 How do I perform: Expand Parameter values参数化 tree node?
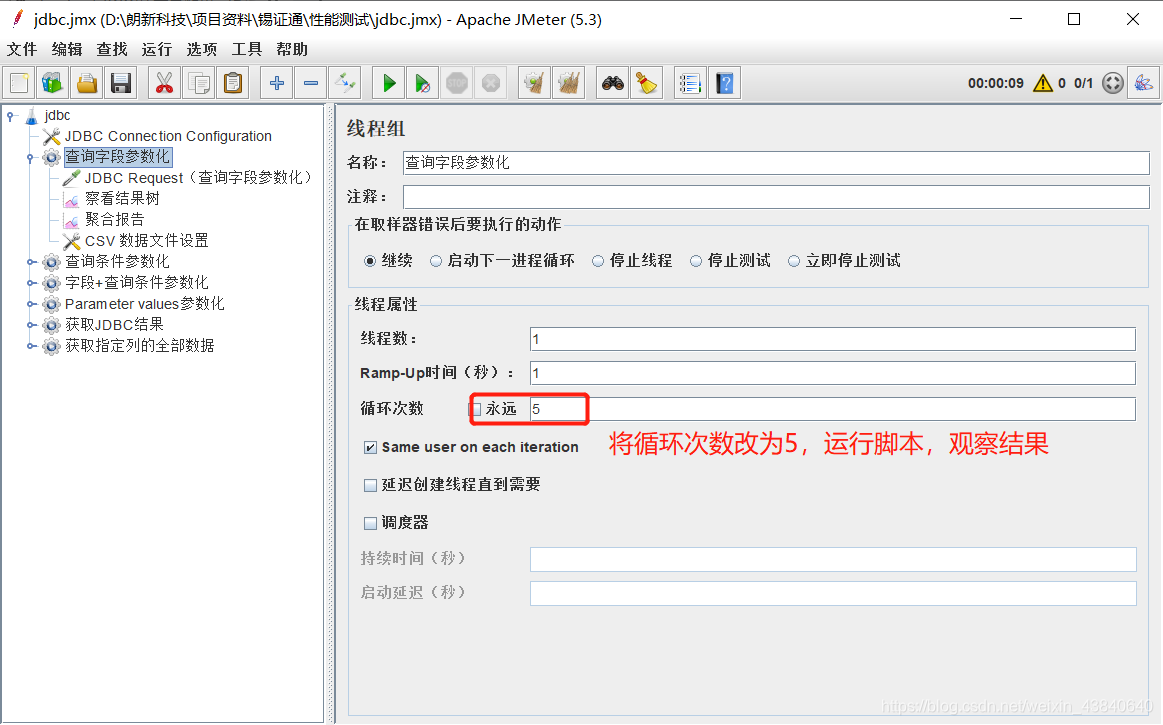coord(30,304)
